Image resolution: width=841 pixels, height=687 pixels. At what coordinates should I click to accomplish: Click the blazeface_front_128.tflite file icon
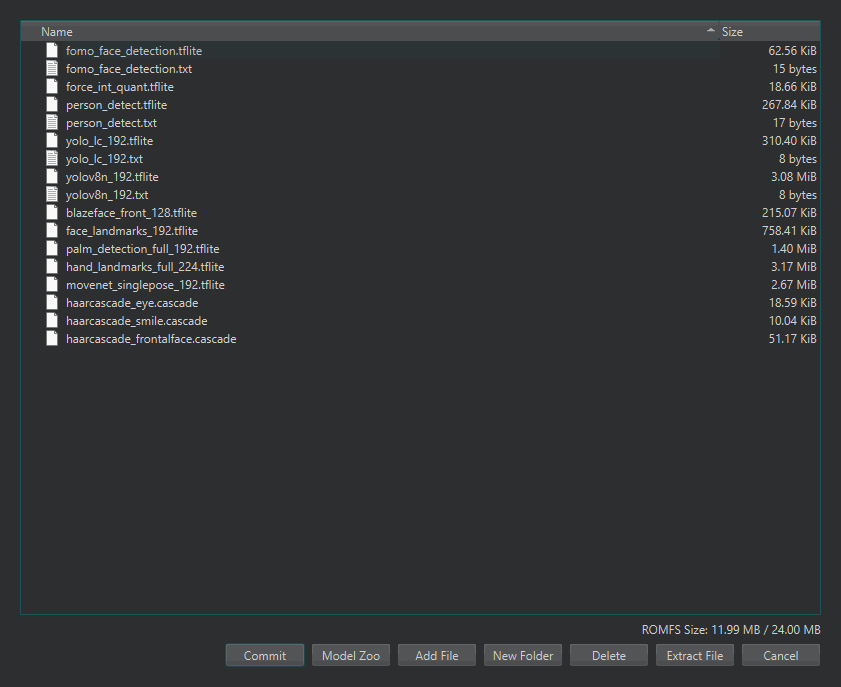point(52,213)
